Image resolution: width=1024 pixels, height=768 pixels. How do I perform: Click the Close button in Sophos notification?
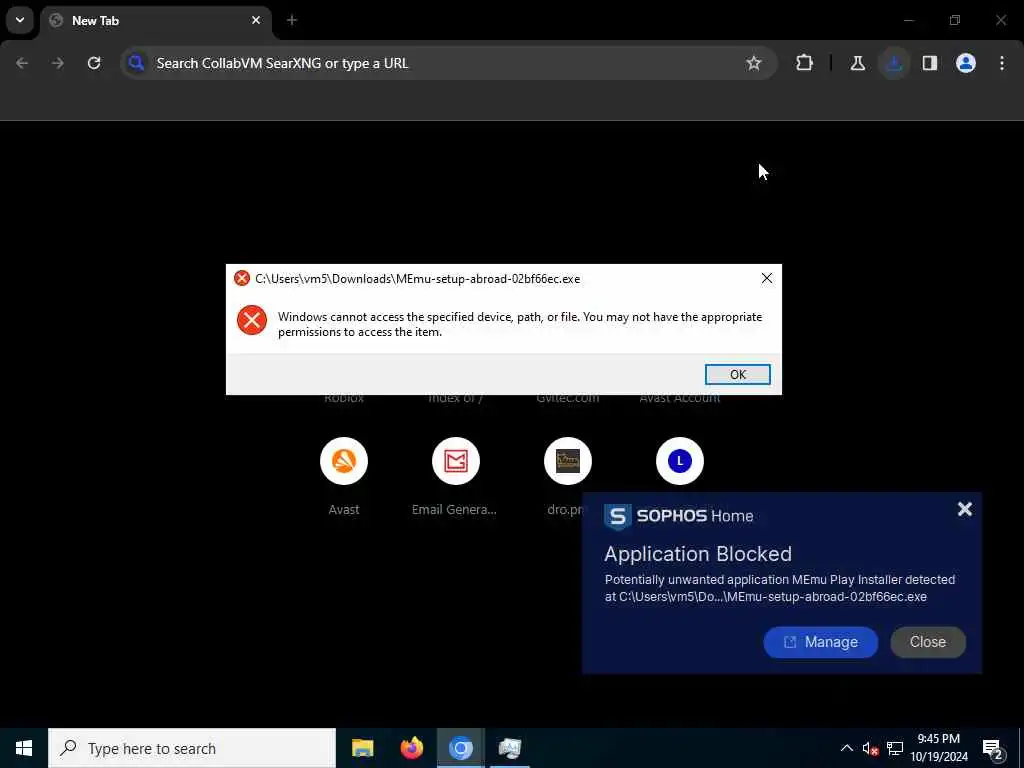click(927, 642)
